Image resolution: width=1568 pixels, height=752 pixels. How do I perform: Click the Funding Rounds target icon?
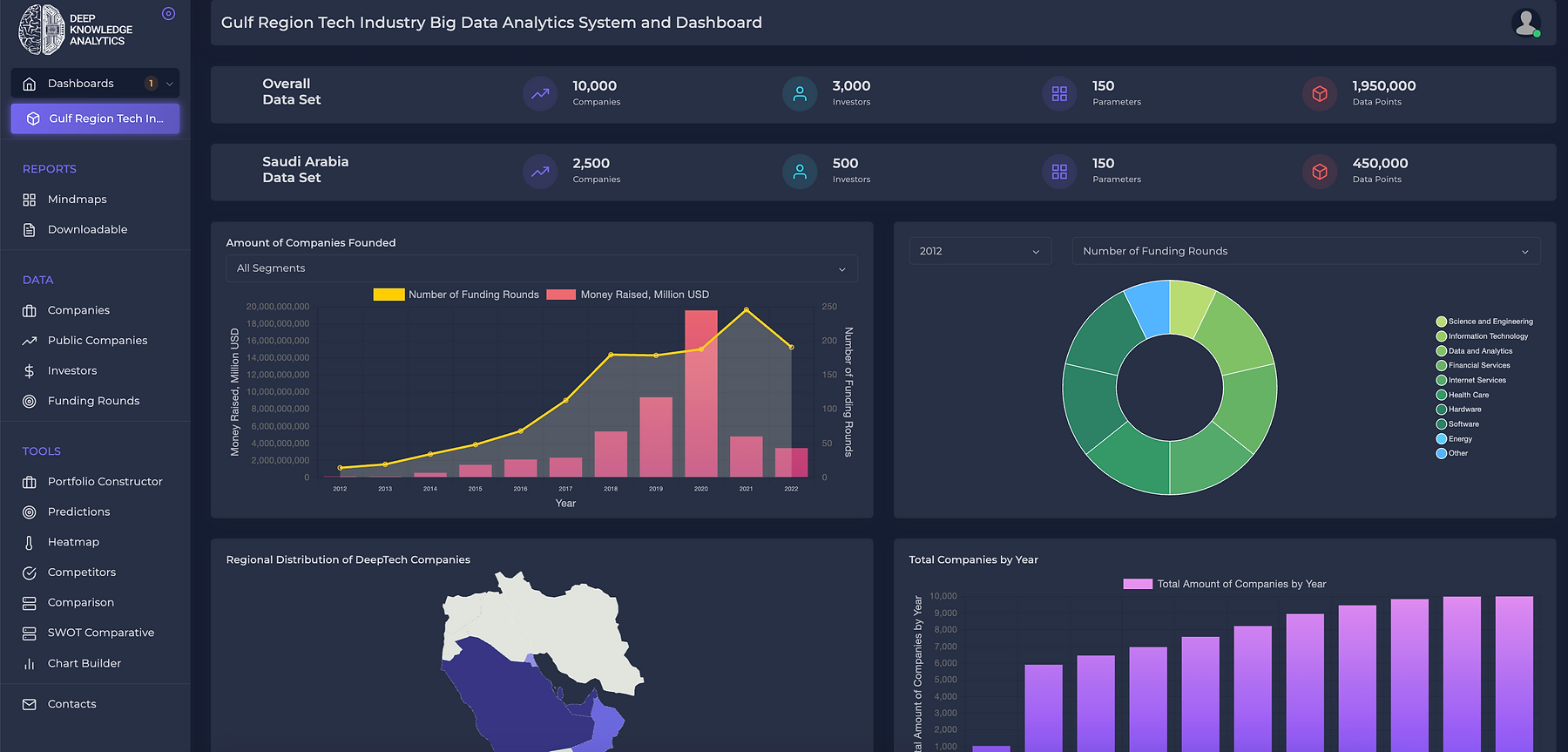tap(29, 401)
